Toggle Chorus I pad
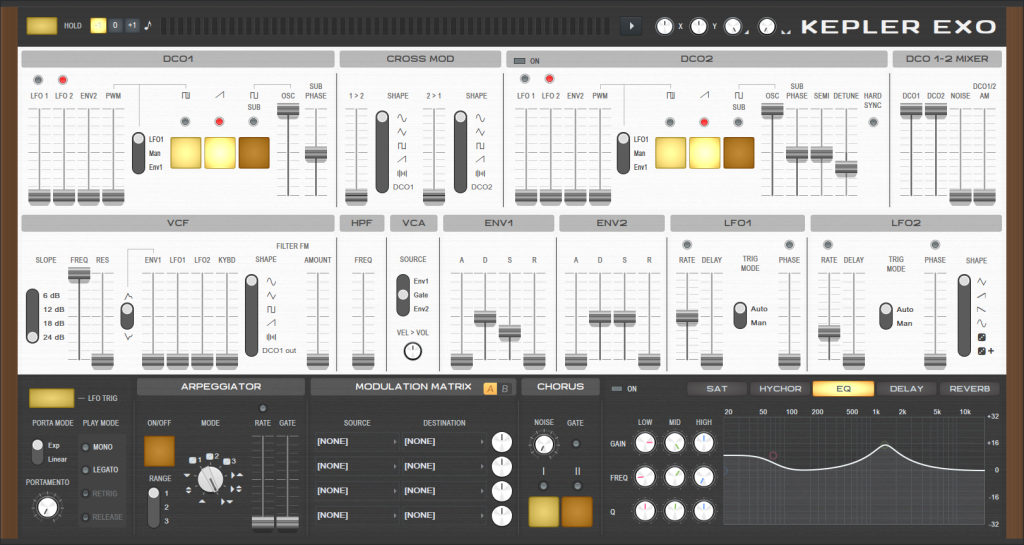The width and height of the screenshot is (1024, 545). [543, 512]
